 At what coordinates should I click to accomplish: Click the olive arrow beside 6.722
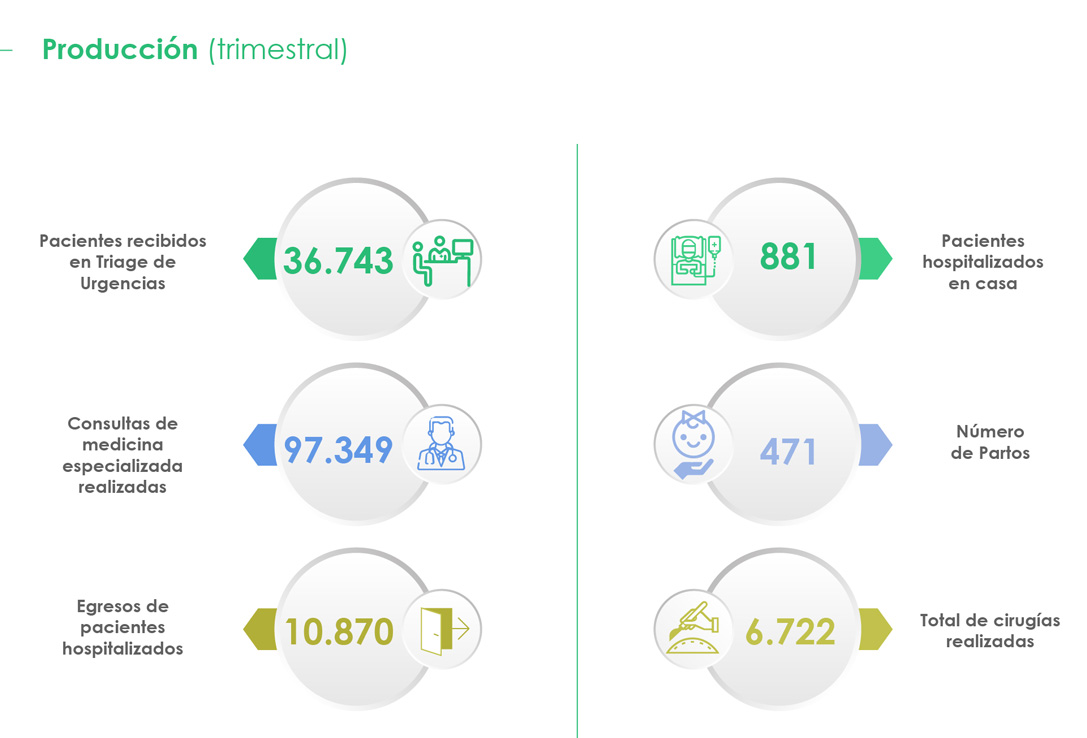click(876, 629)
